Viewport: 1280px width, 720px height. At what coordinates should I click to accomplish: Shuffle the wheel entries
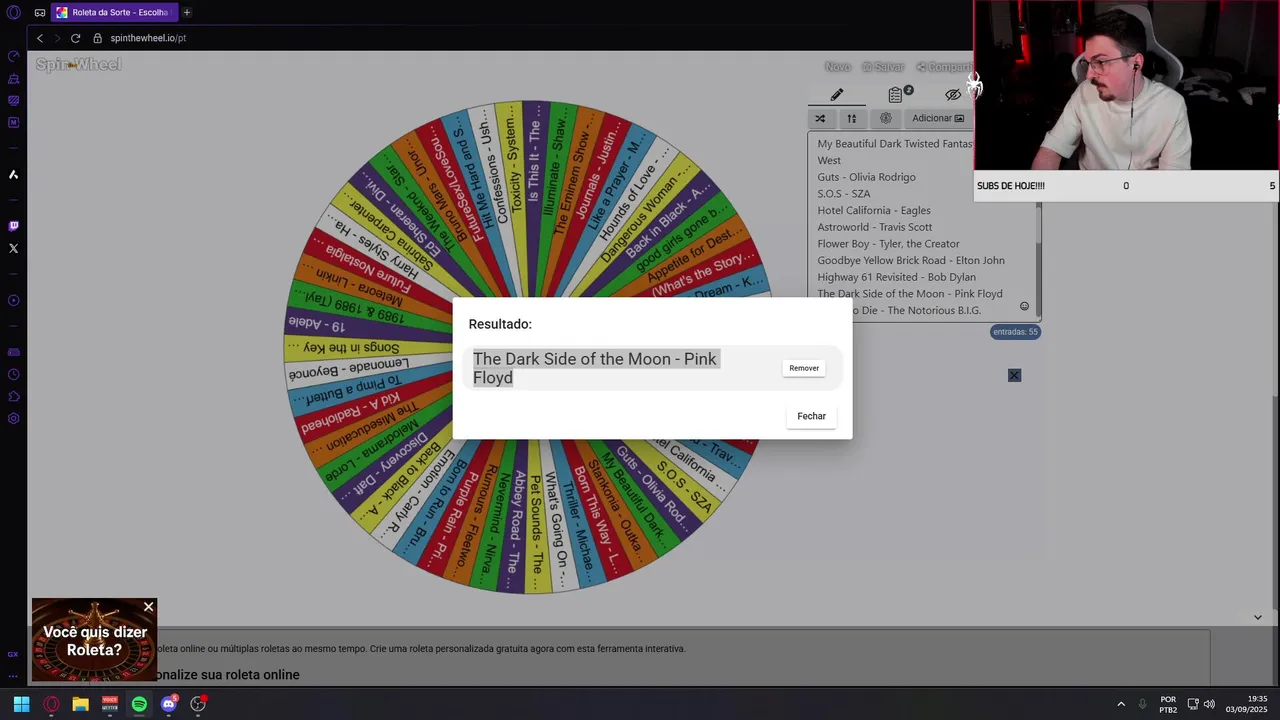click(x=820, y=118)
